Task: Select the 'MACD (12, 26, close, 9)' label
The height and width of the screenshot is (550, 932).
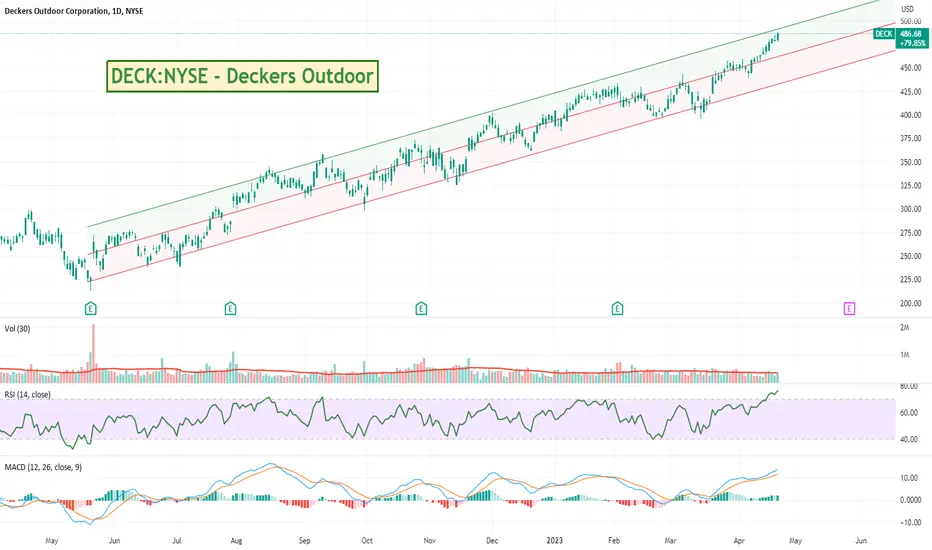Action: (x=43, y=467)
